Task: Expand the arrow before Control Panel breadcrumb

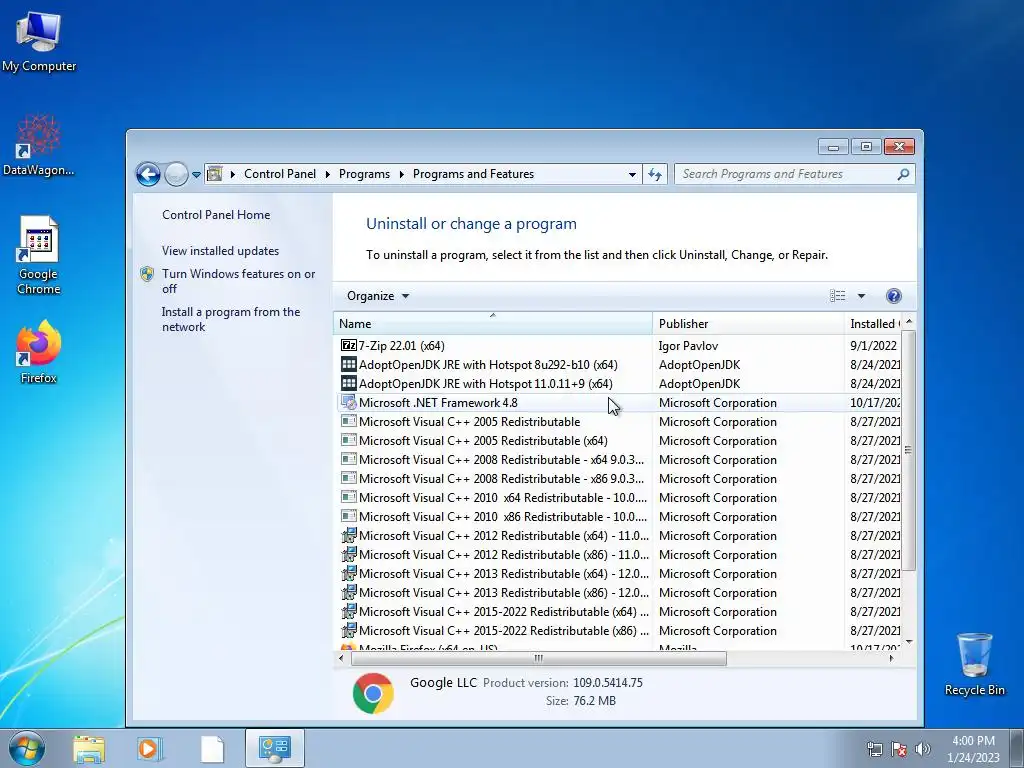Action: pos(232,174)
